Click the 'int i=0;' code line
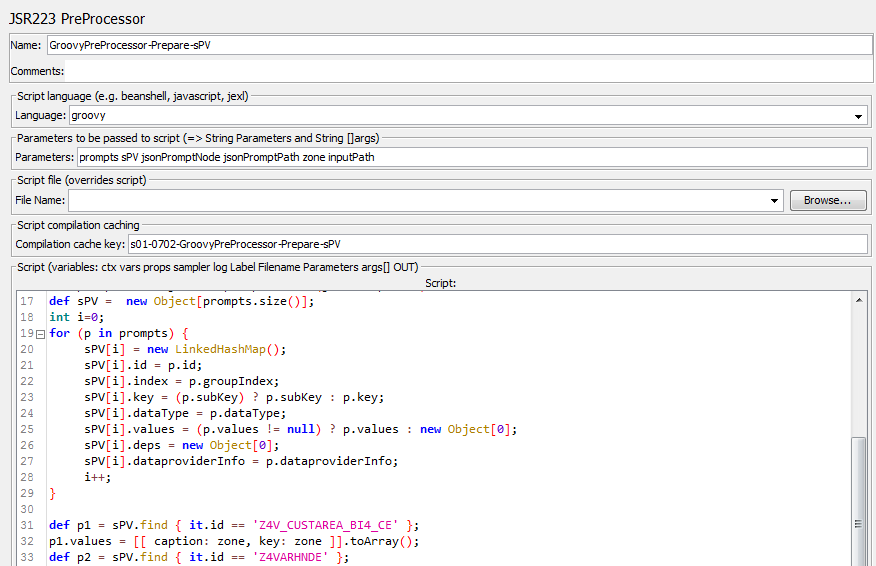 (x=77, y=317)
